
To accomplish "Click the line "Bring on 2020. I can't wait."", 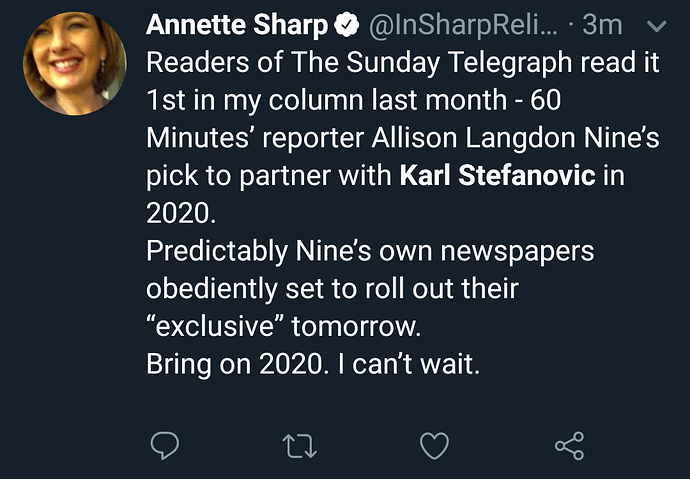I will (x=314, y=365).
